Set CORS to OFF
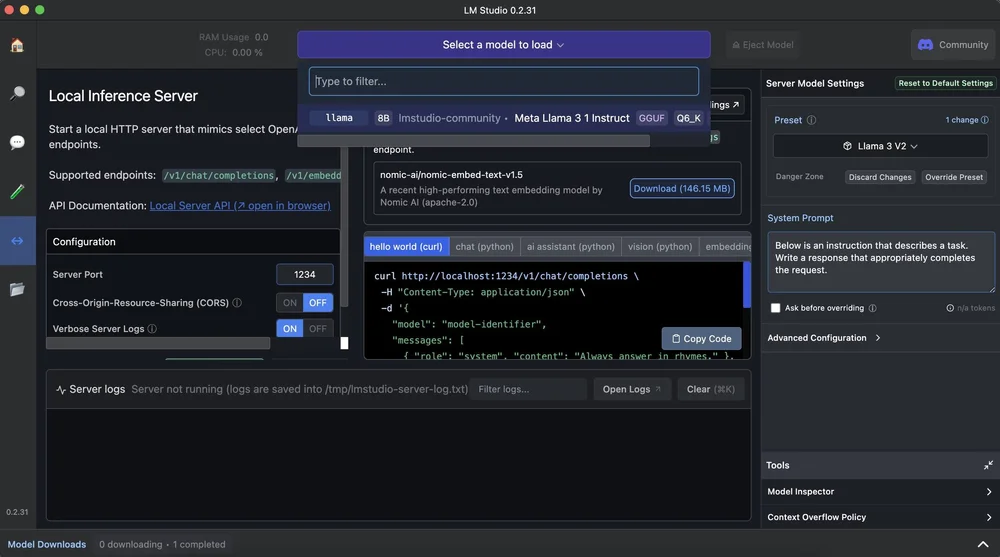The width and height of the screenshot is (1000, 557). click(x=318, y=302)
